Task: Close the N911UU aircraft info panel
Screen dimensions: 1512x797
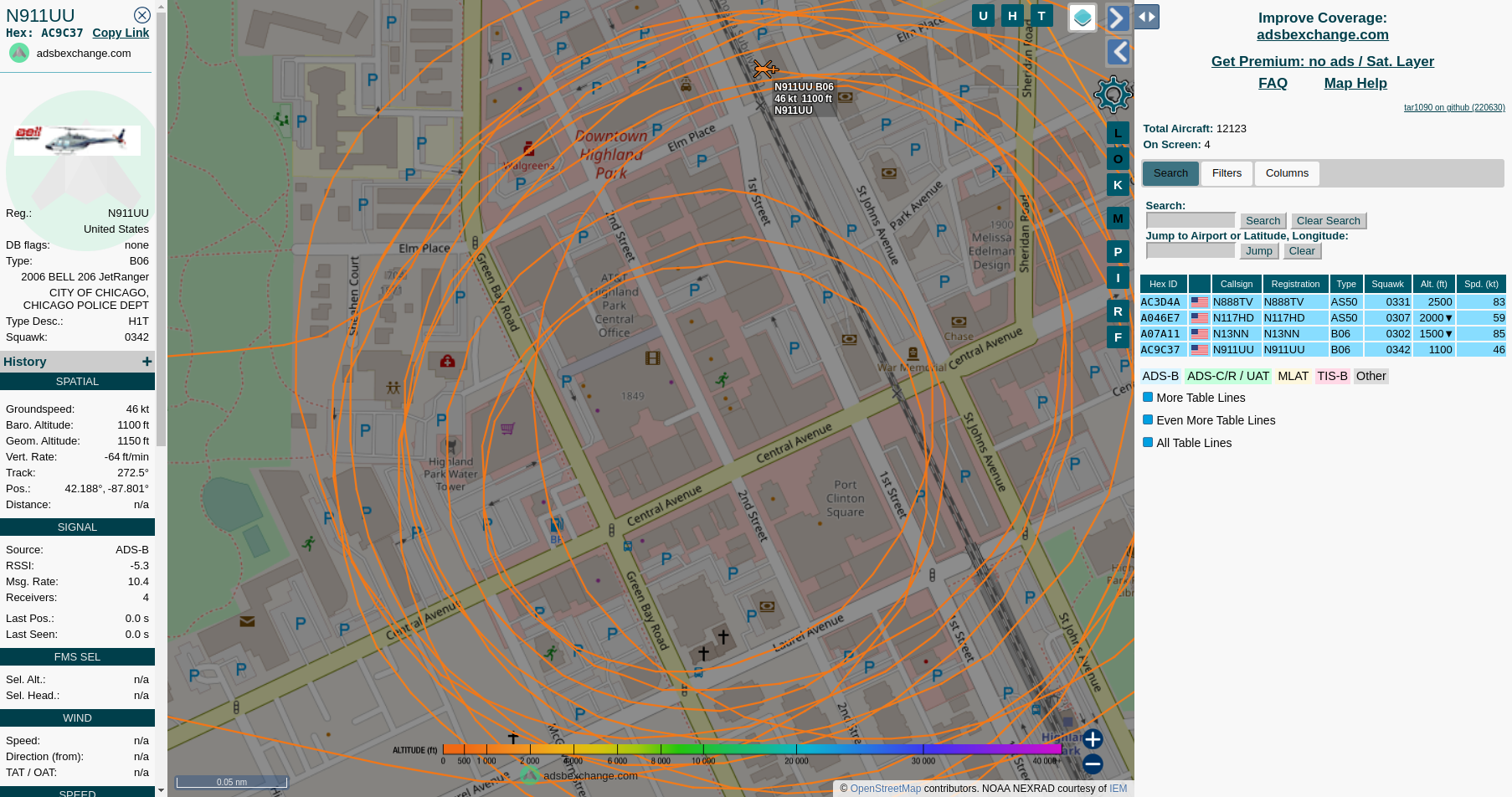Action: pos(142,15)
